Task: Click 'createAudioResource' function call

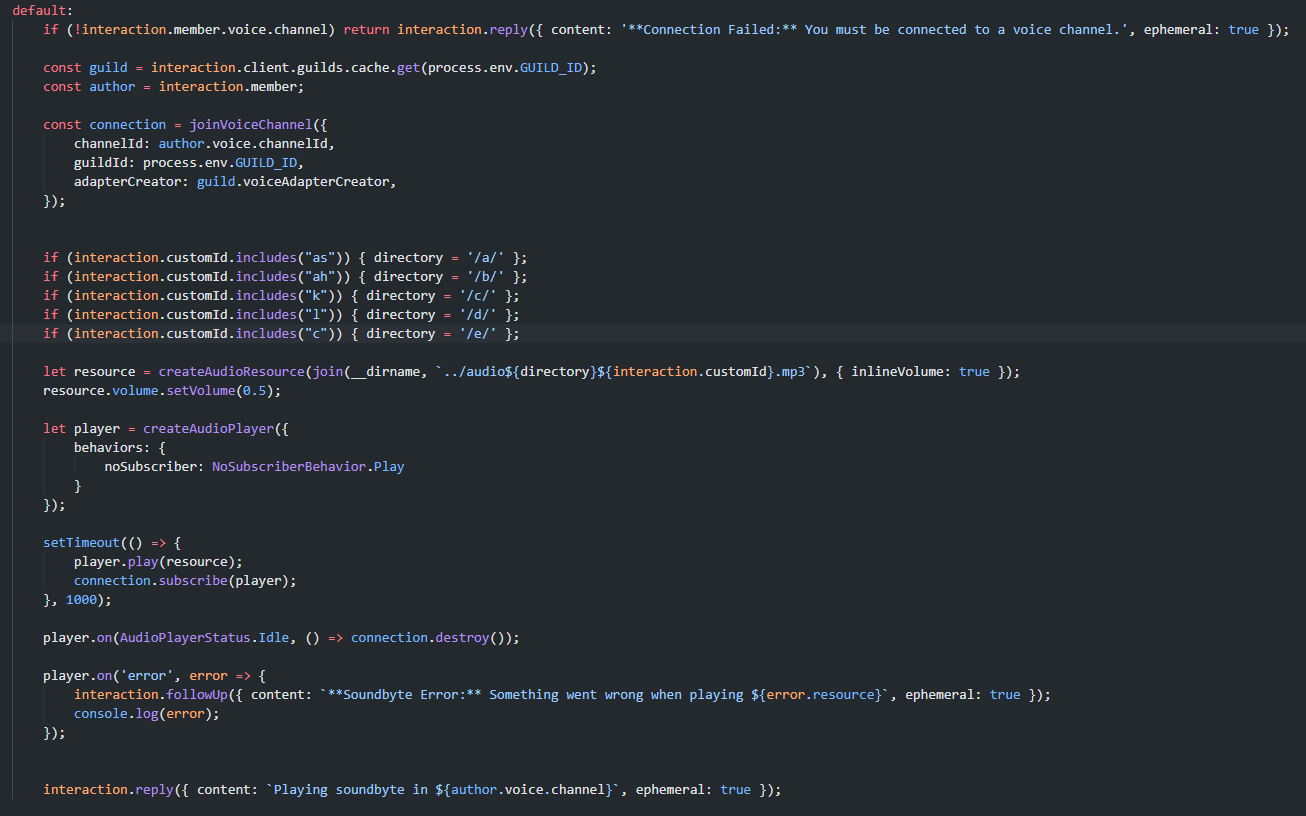Action: pos(231,371)
